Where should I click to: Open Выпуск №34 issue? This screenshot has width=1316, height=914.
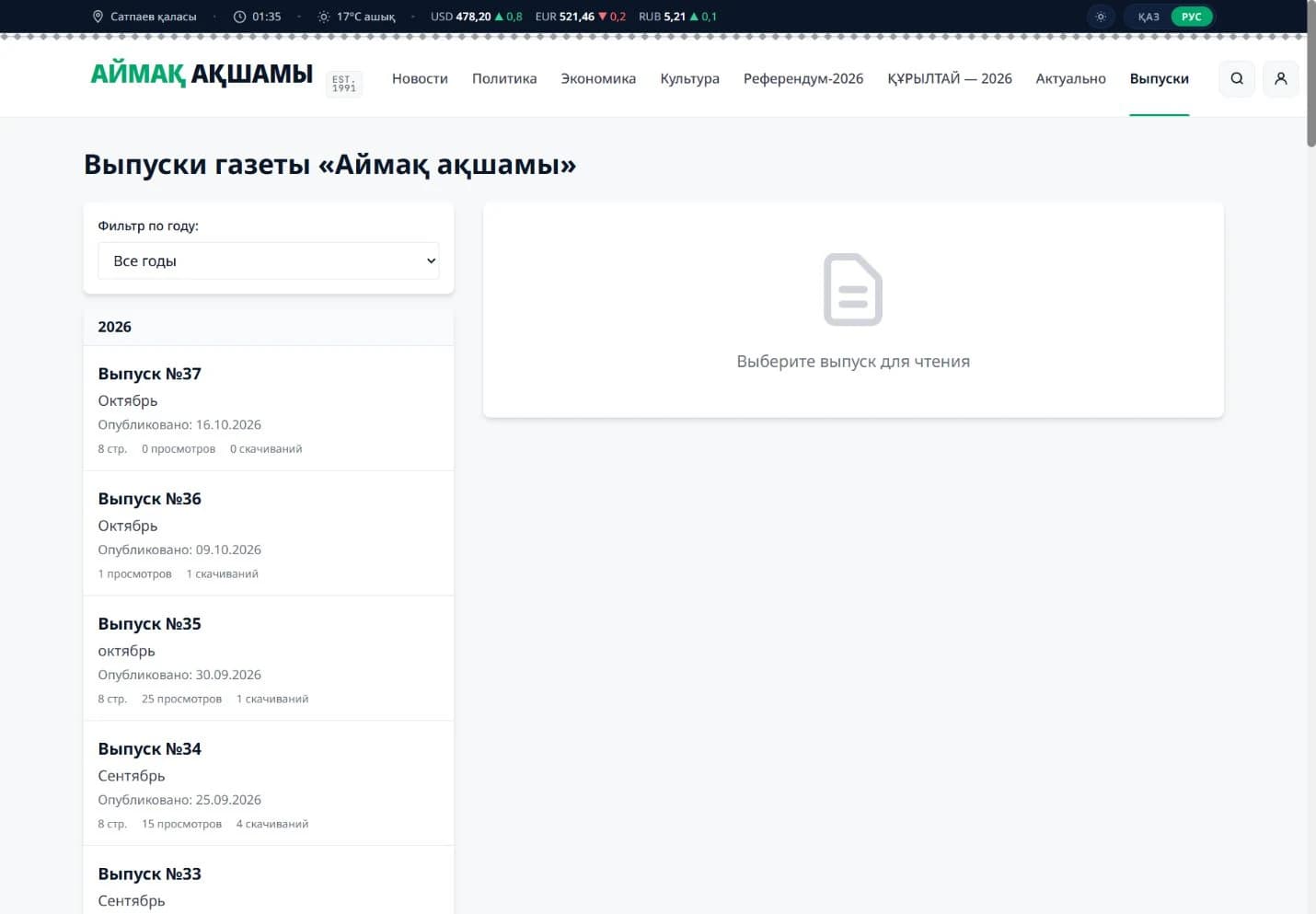pyautogui.click(x=269, y=784)
